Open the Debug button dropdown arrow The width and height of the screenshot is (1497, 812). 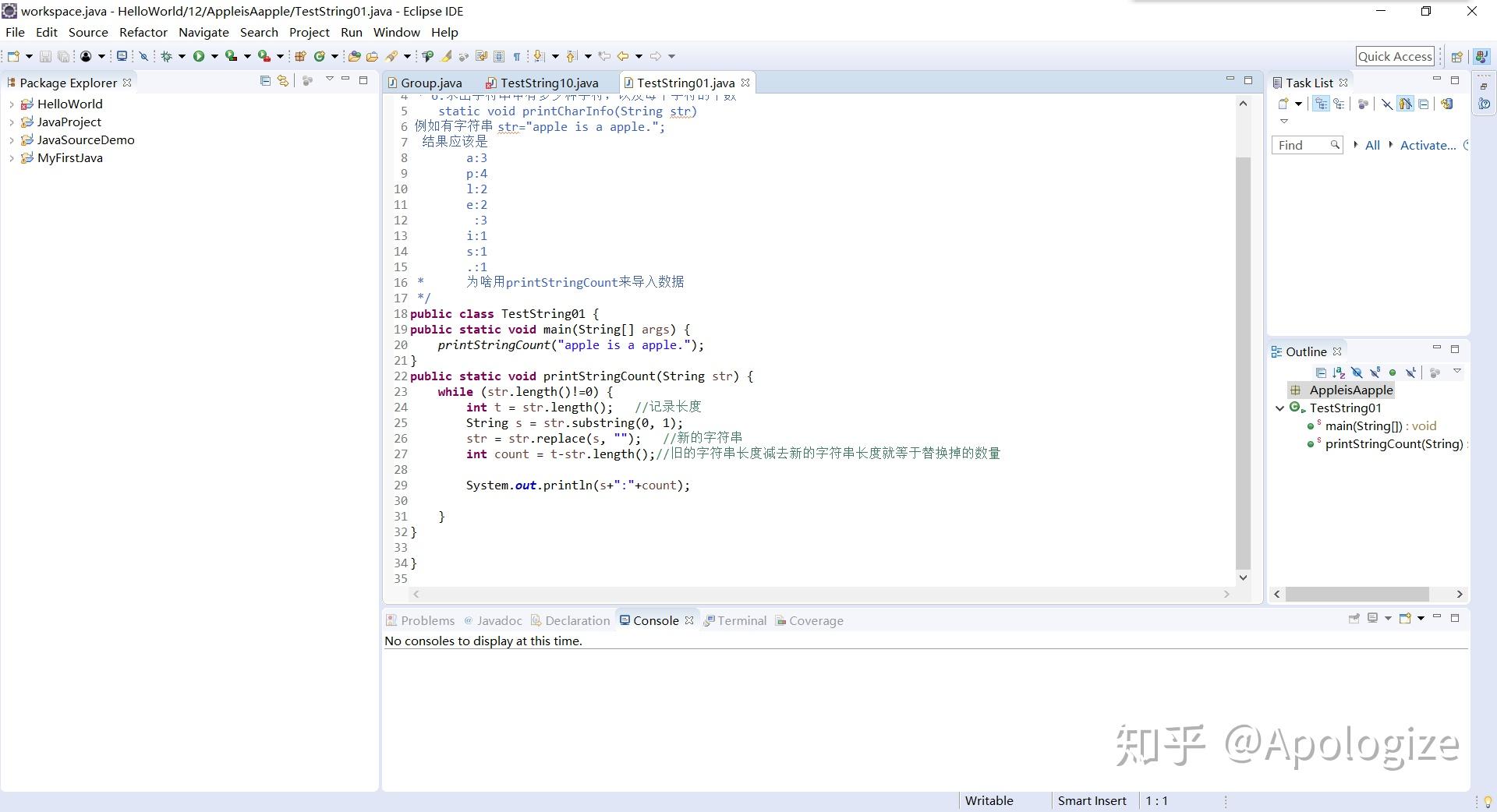[x=182, y=56]
